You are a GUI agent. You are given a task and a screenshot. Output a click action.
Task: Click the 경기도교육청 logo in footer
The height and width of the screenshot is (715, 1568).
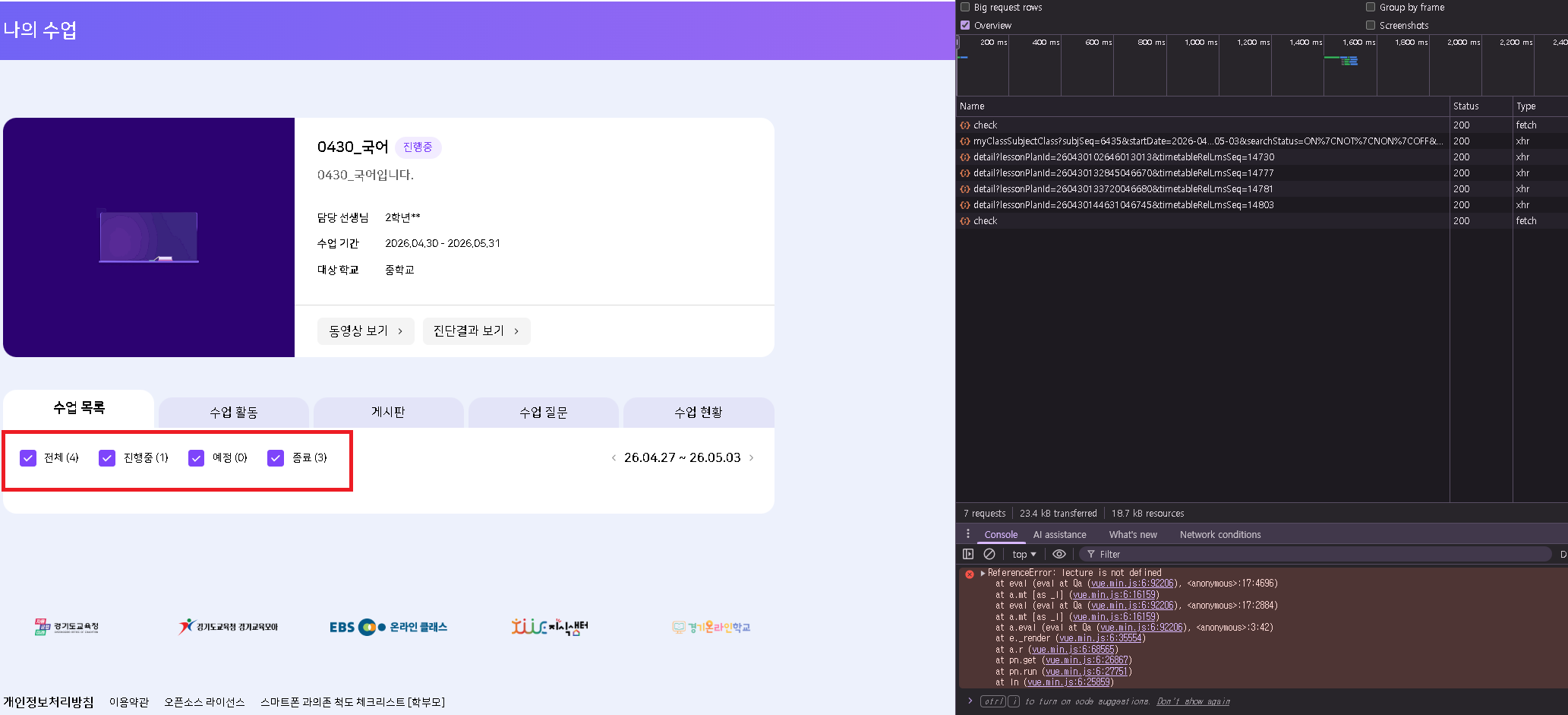click(x=67, y=627)
